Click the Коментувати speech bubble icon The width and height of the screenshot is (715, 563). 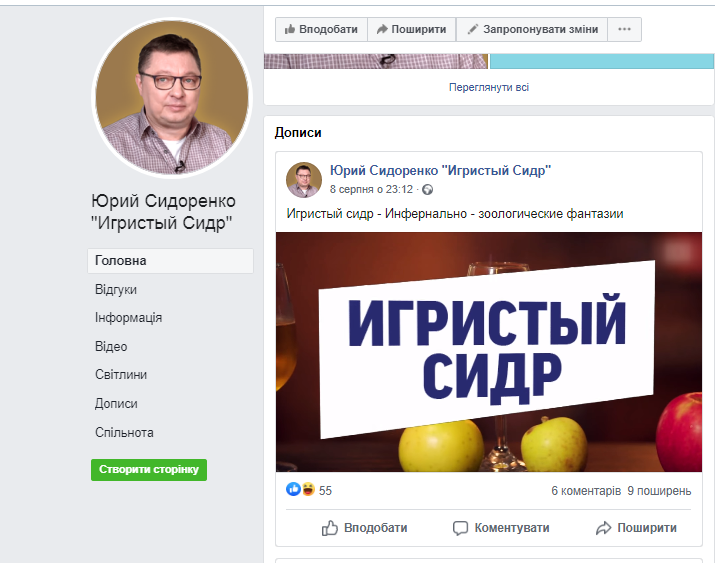(460, 528)
